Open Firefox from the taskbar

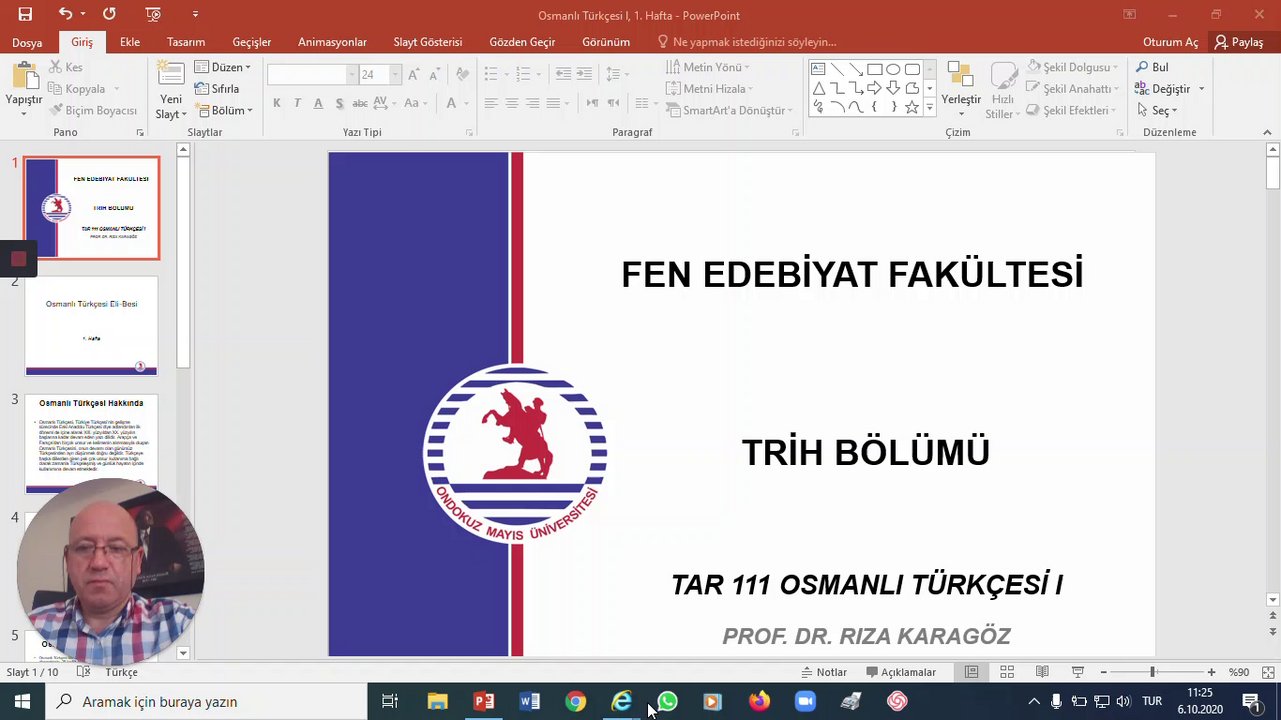759,702
